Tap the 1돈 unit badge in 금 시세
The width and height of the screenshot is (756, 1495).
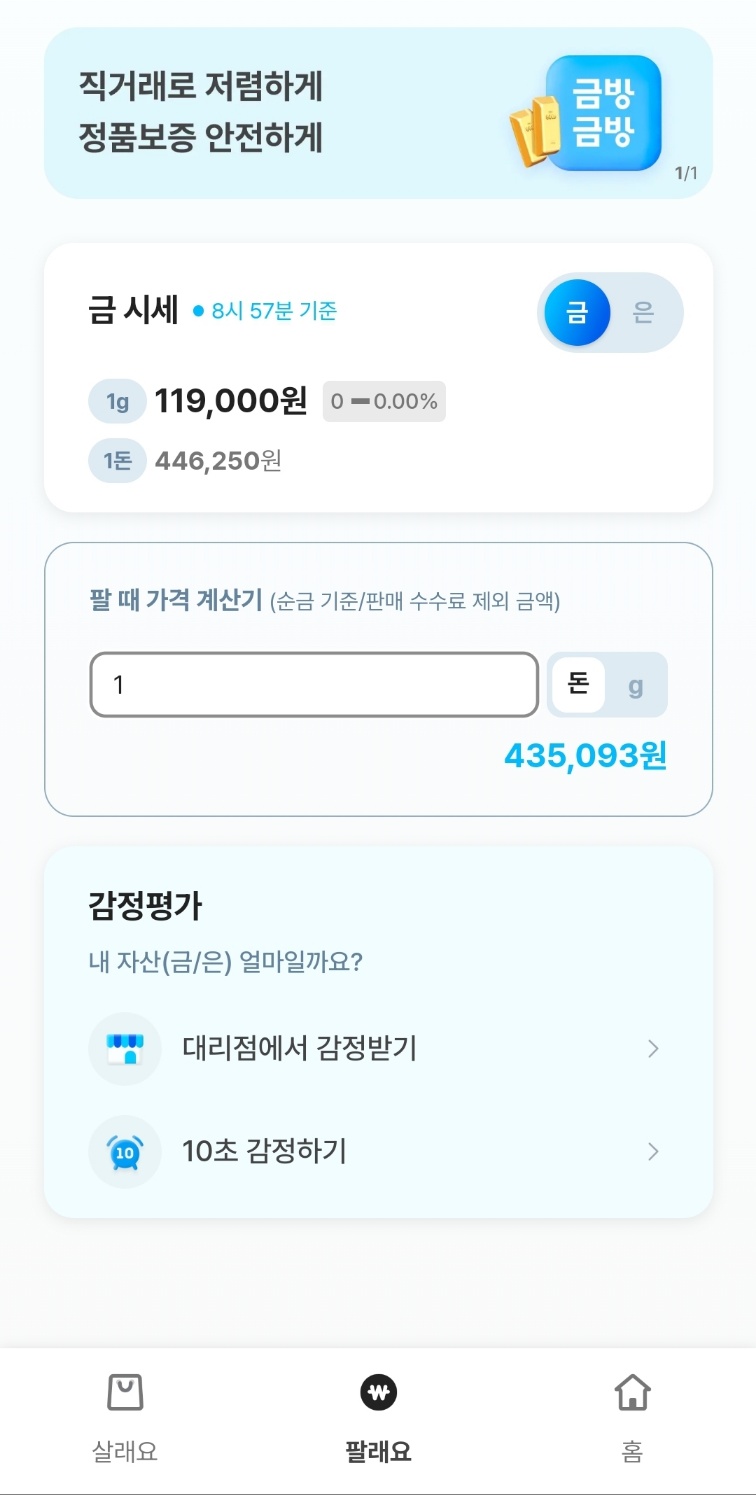(118, 461)
